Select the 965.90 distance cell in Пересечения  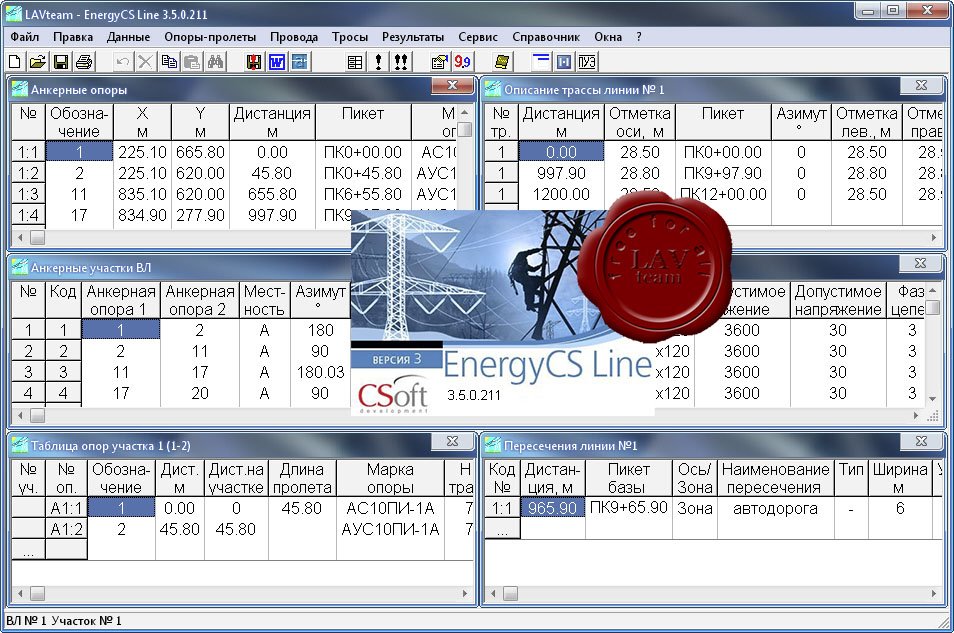pos(552,508)
